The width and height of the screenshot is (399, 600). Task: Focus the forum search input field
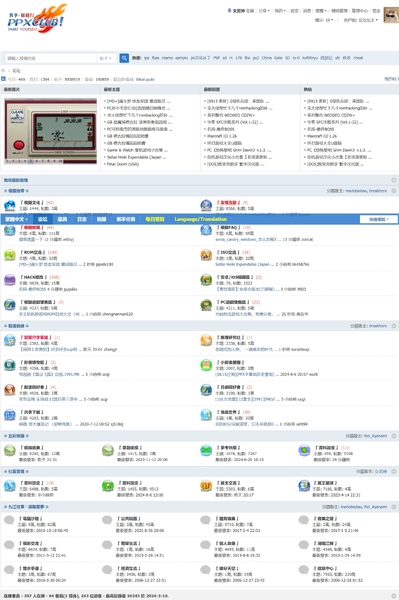click(x=50, y=58)
